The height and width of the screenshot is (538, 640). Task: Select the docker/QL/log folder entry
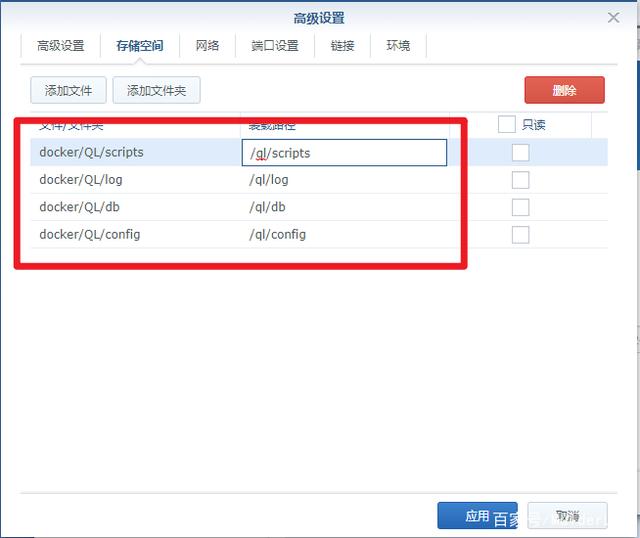(81, 180)
